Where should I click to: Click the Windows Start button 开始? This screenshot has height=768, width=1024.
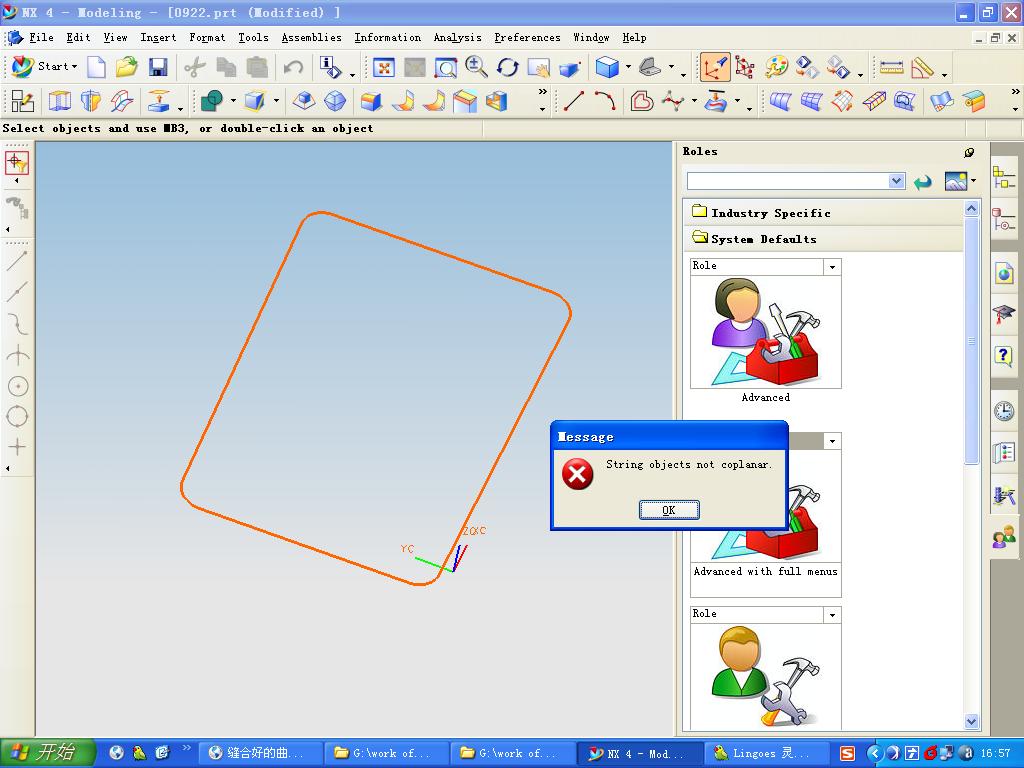click(47, 753)
